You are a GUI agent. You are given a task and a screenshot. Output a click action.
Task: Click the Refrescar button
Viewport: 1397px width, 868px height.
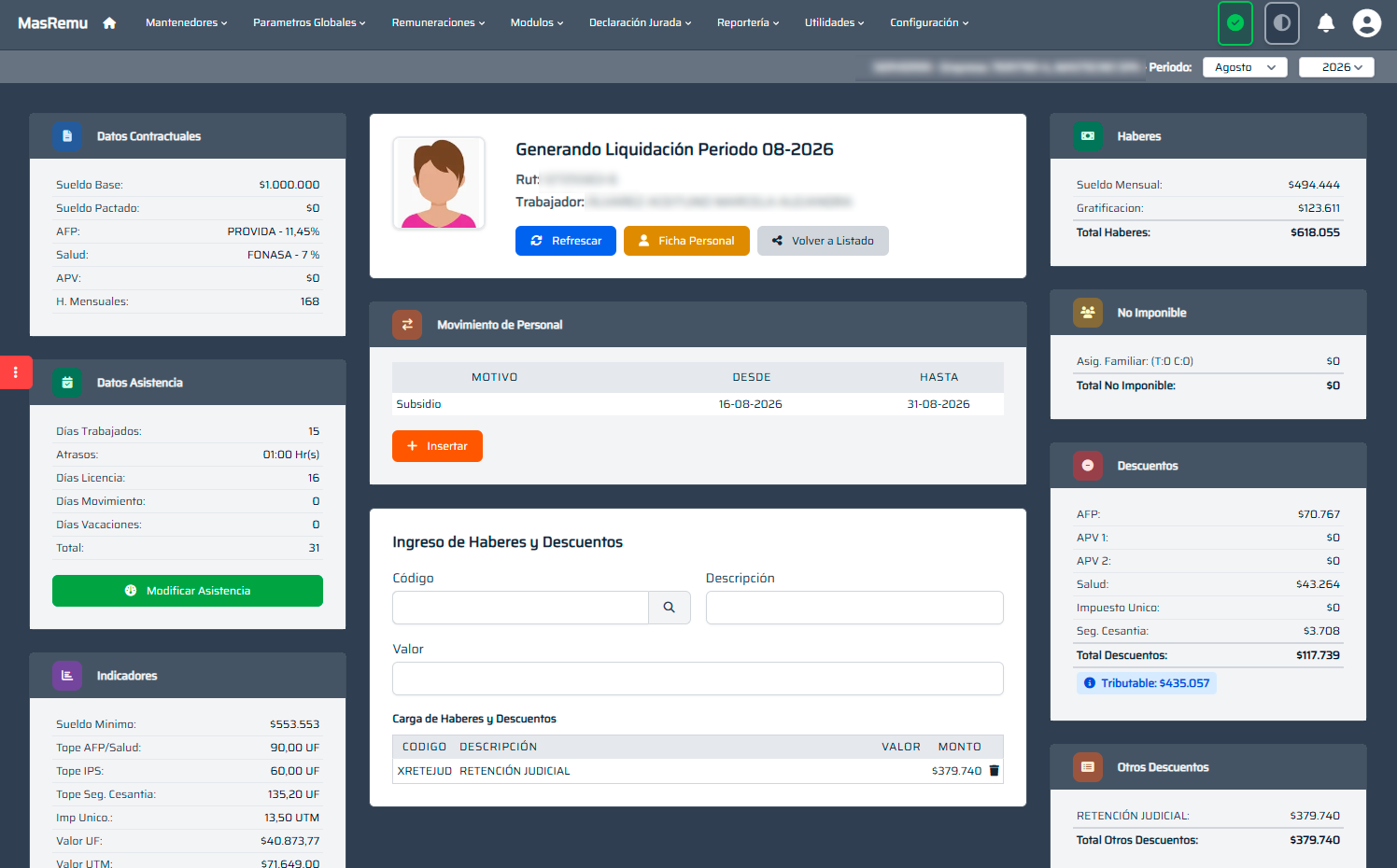[x=566, y=241]
